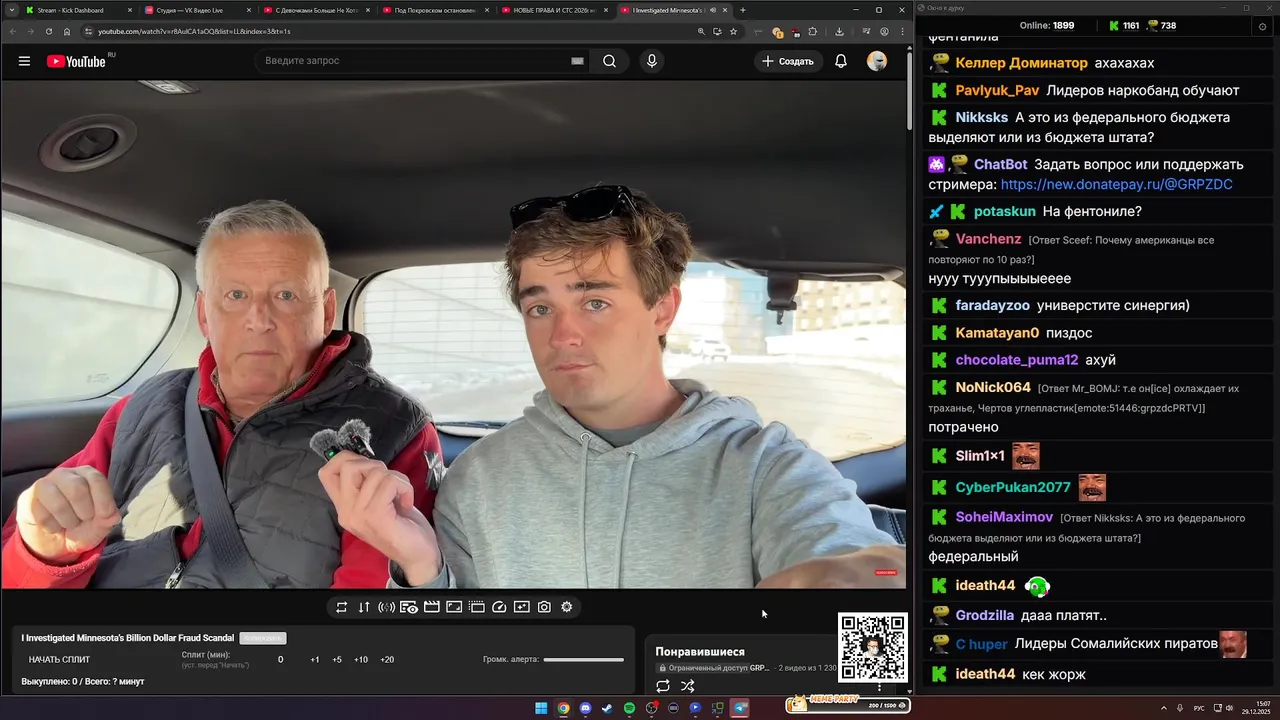Viewport: 1280px width, 720px height.
Task: Start voice search with the microphone
Action: (652, 61)
